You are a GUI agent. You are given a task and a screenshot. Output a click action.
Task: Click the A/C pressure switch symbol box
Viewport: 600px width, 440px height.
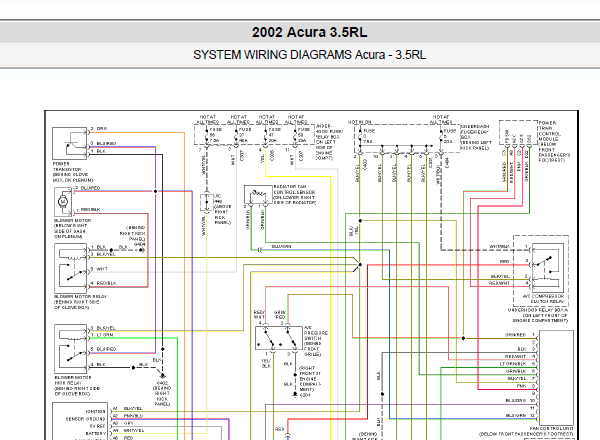coord(279,338)
